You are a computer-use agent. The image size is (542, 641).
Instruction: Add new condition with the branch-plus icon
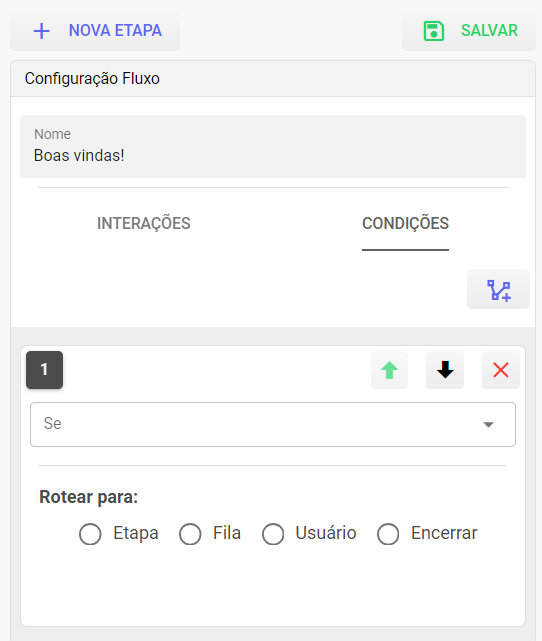pyautogui.click(x=498, y=289)
